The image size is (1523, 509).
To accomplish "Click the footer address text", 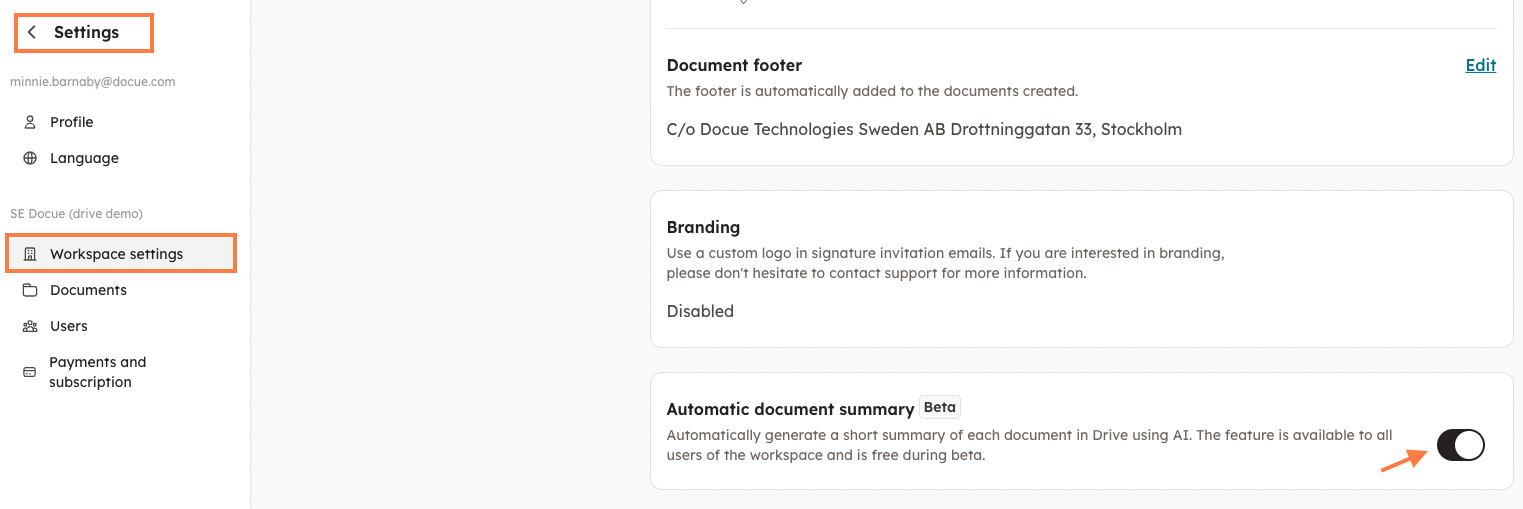I will tap(924, 129).
